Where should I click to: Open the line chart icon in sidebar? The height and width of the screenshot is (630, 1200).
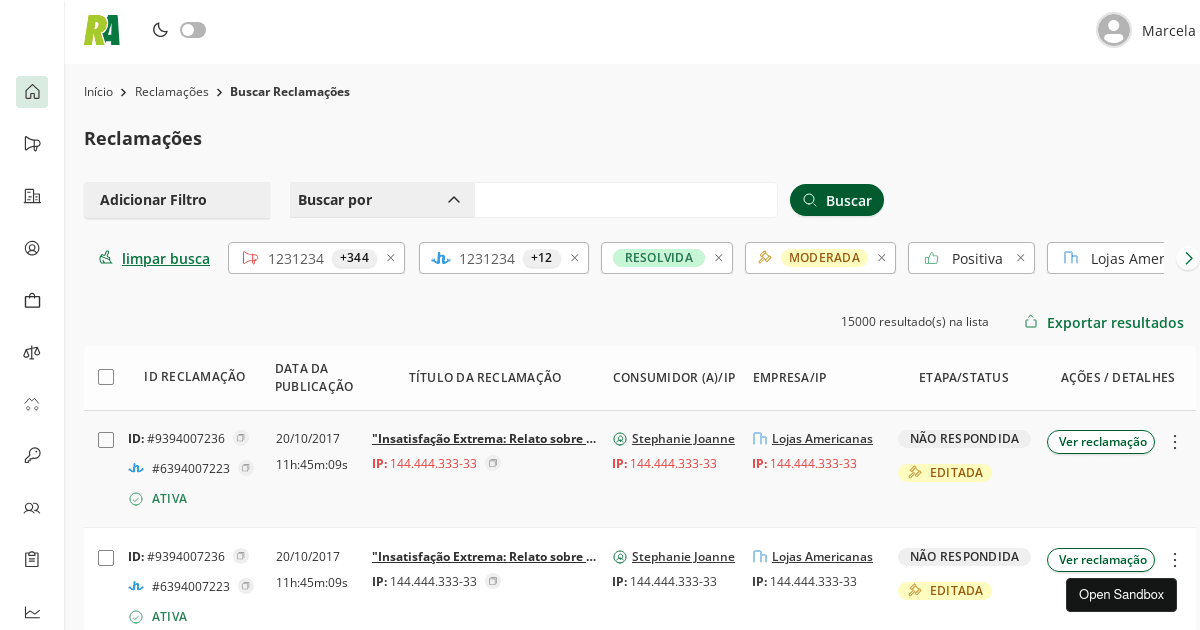click(32, 612)
